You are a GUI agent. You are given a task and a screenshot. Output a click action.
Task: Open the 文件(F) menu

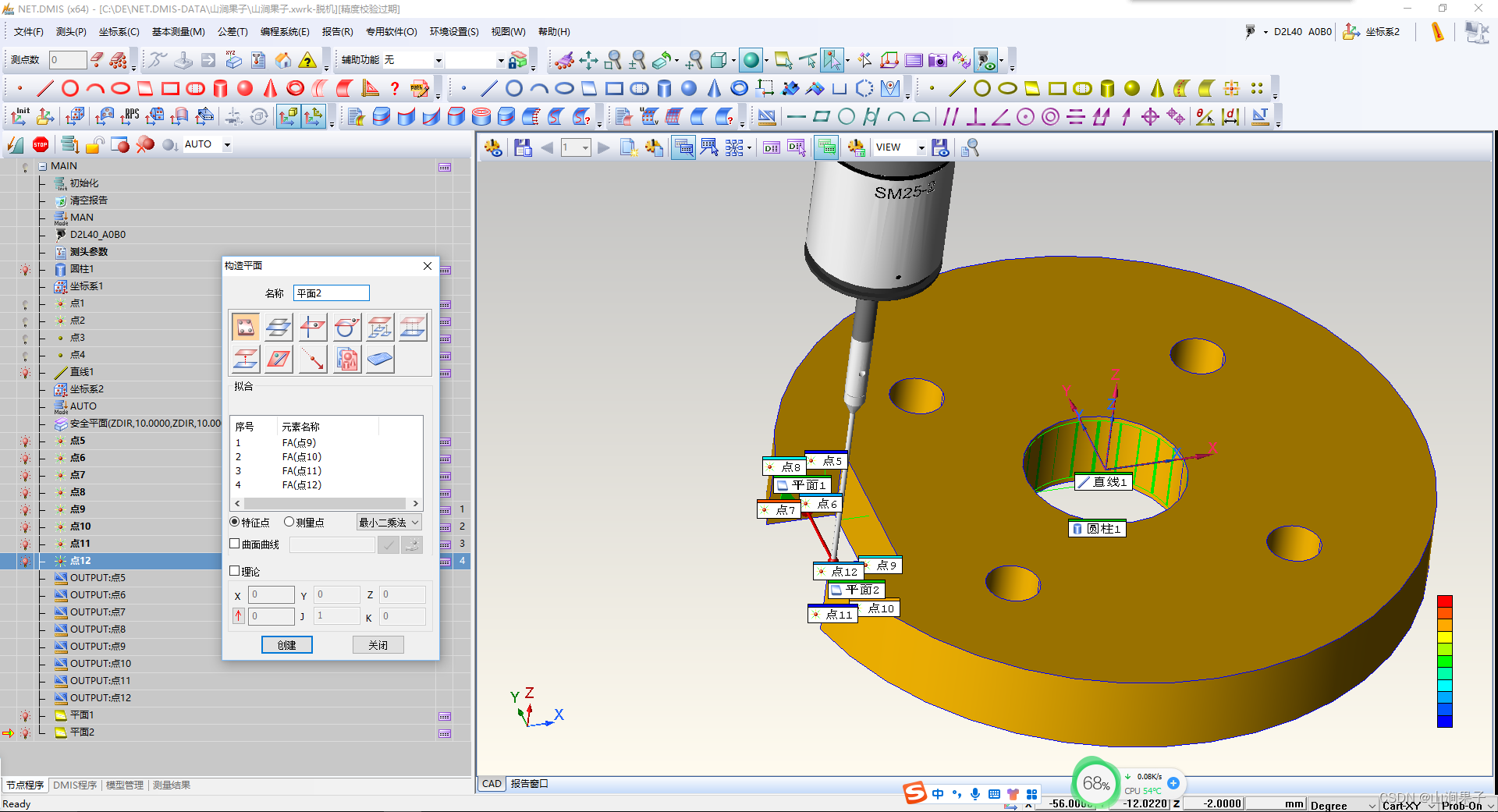pyautogui.click(x=29, y=32)
